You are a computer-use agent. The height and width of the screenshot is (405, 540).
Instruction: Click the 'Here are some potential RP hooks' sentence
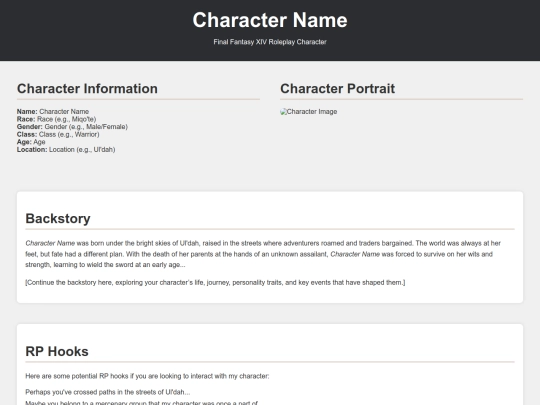pyautogui.click(x=147, y=376)
